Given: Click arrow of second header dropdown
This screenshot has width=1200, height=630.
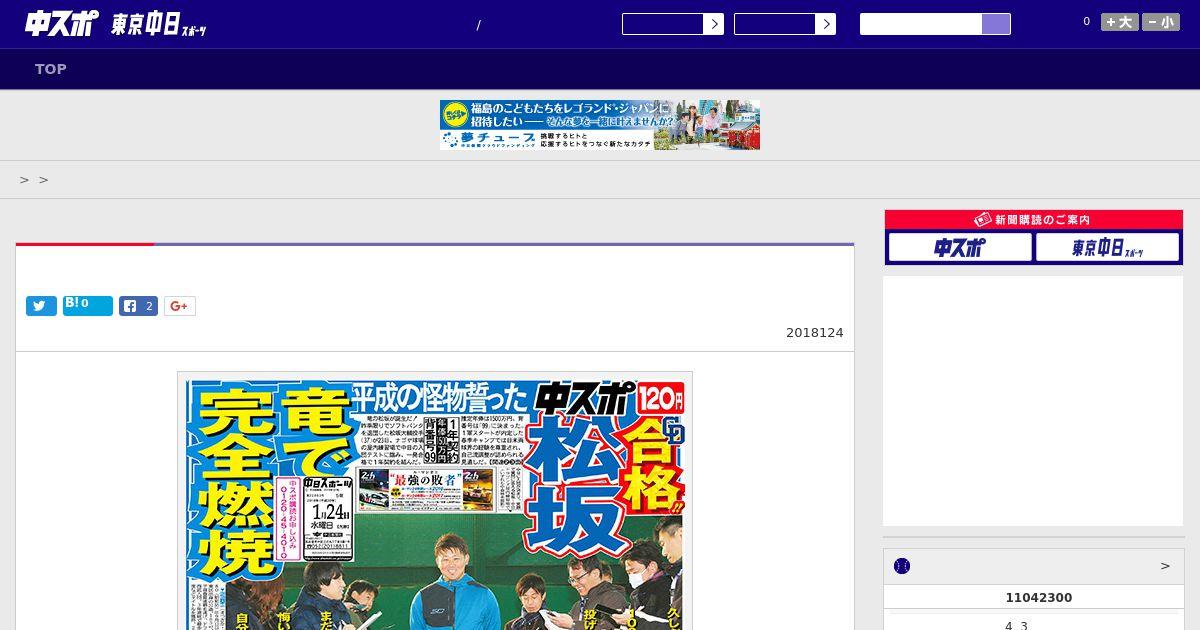Looking at the screenshot, I should coord(825,24).
